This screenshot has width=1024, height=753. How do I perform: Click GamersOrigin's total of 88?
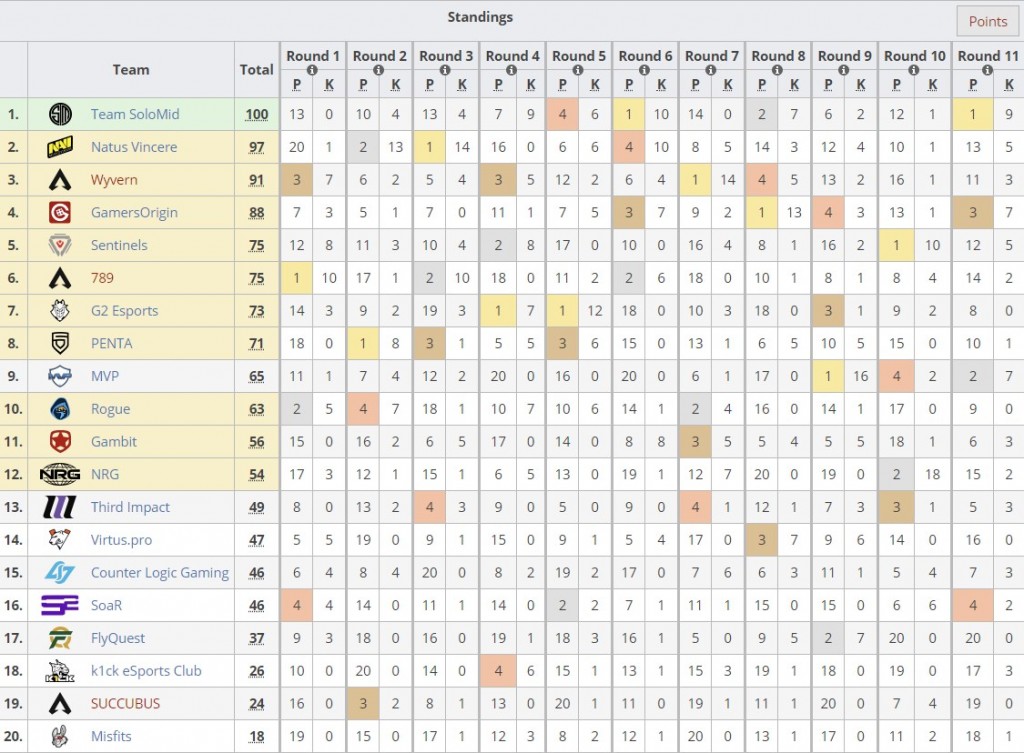[x=257, y=212]
